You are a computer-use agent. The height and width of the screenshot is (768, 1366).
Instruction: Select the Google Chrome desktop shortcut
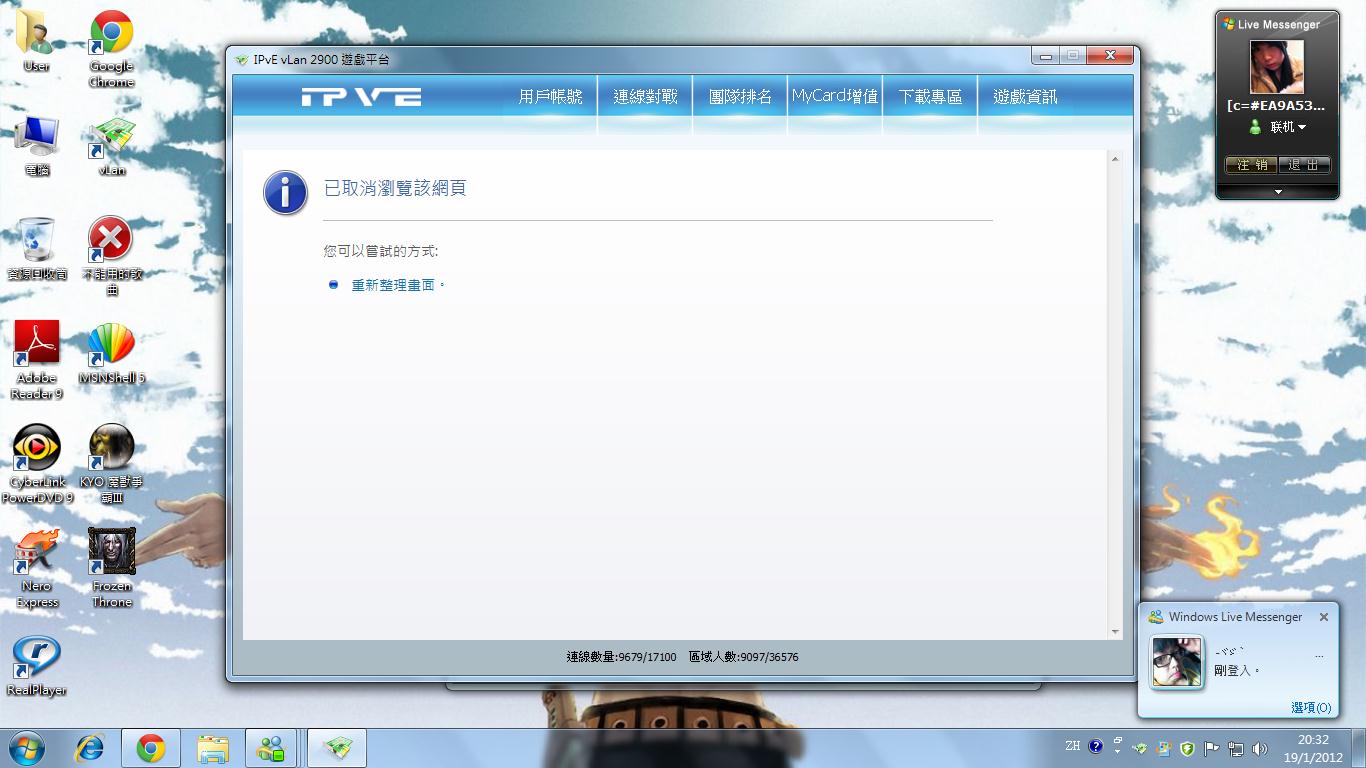coord(112,49)
